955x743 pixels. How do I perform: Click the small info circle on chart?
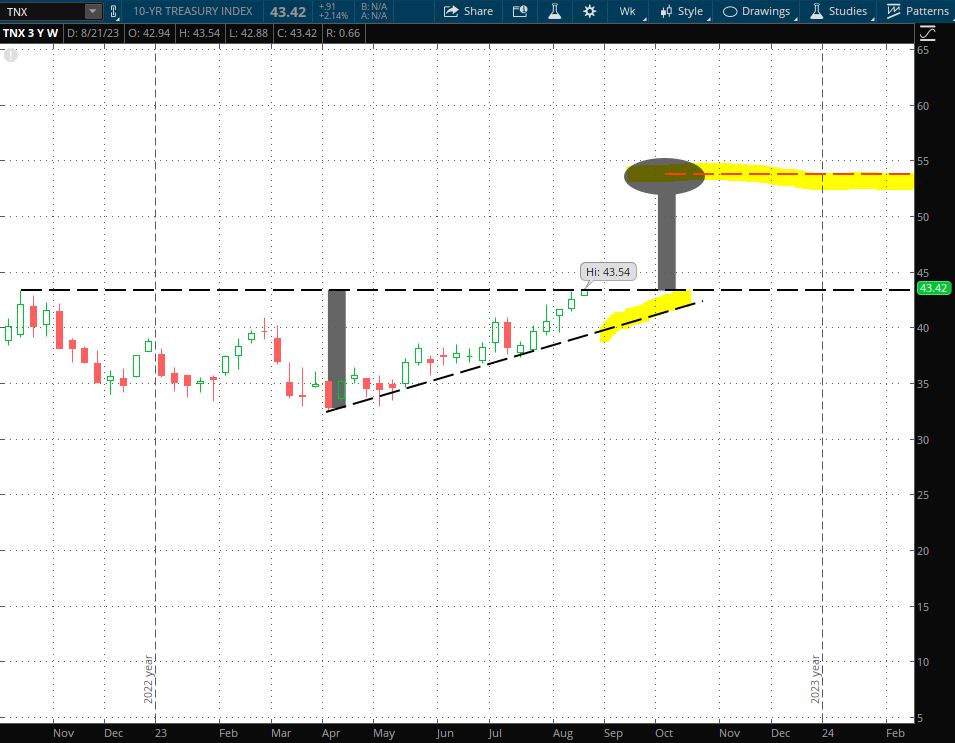click(x=10, y=55)
